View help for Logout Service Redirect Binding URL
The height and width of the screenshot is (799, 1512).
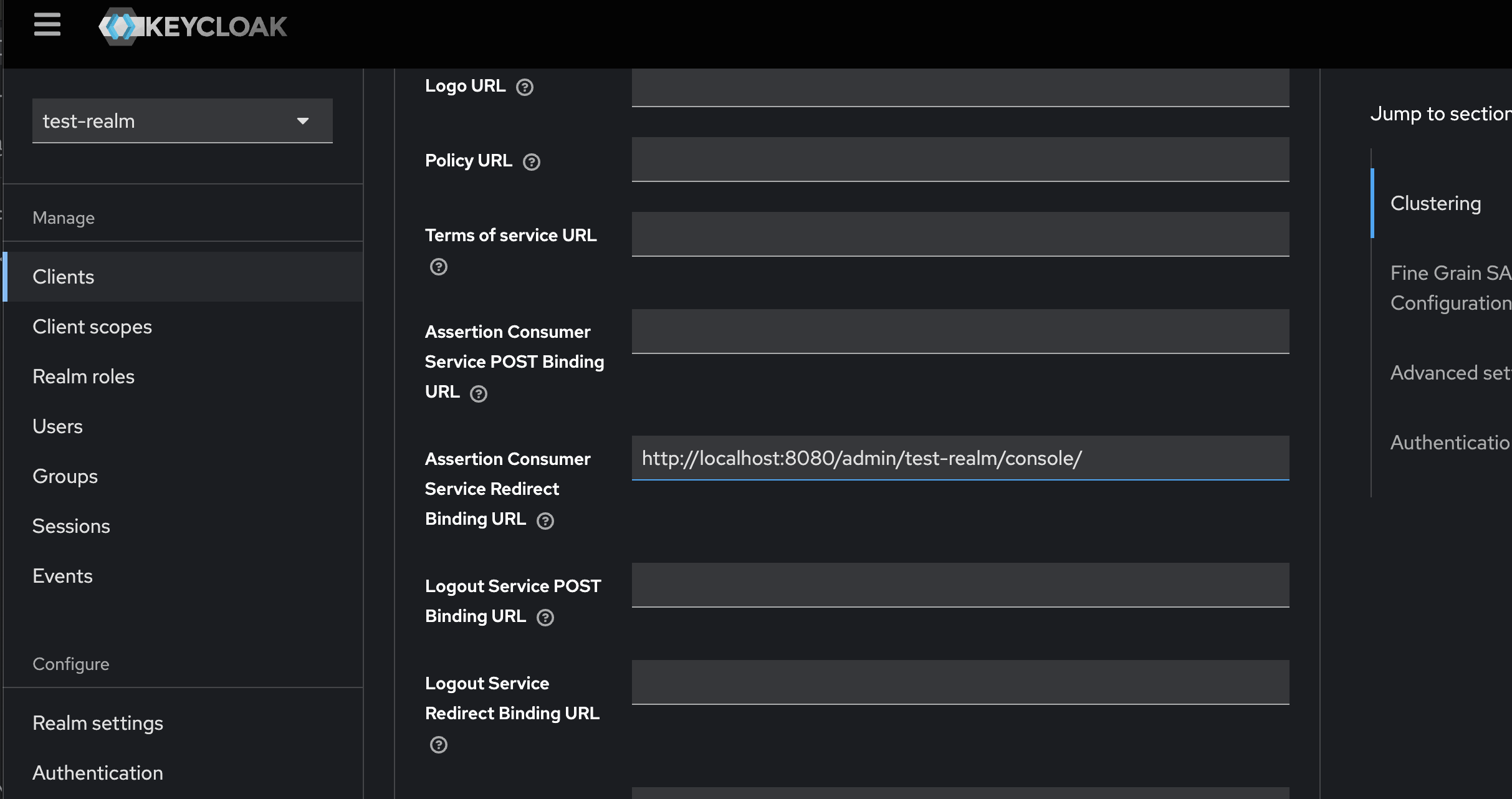pyautogui.click(x=438, y=745)
